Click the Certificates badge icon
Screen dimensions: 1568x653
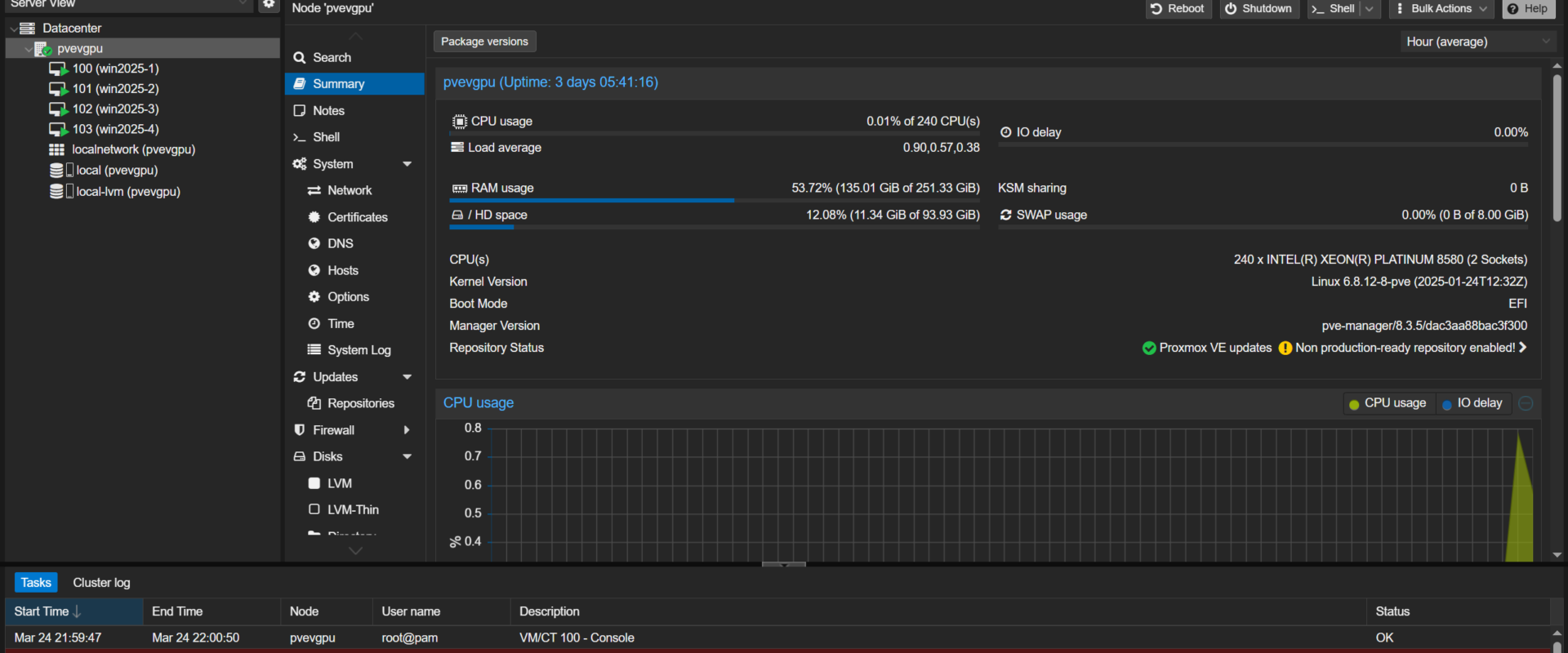tap(314, 217)
